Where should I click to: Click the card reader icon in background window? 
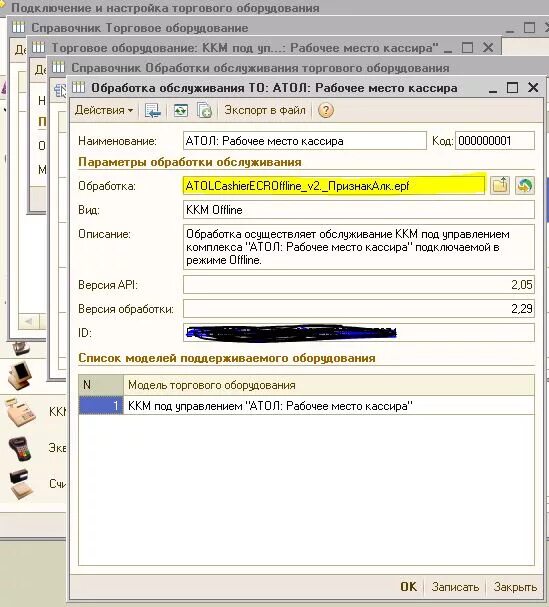click(x=20, y=484)
